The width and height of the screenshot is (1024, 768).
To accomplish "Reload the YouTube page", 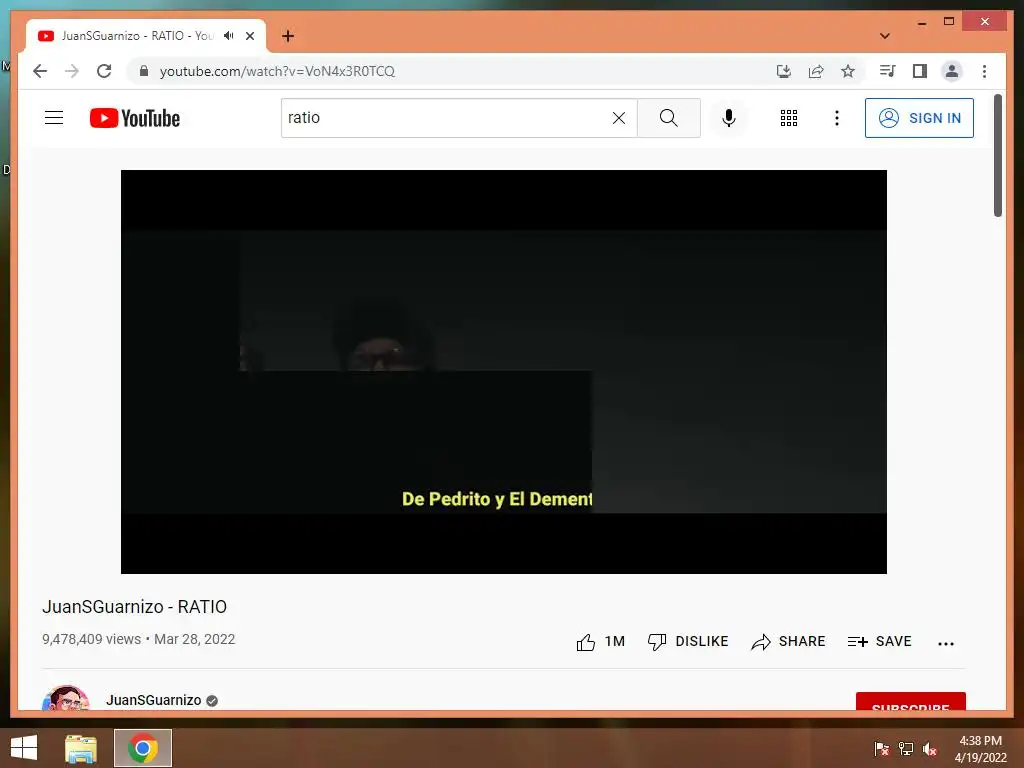I will pos(104,71).
